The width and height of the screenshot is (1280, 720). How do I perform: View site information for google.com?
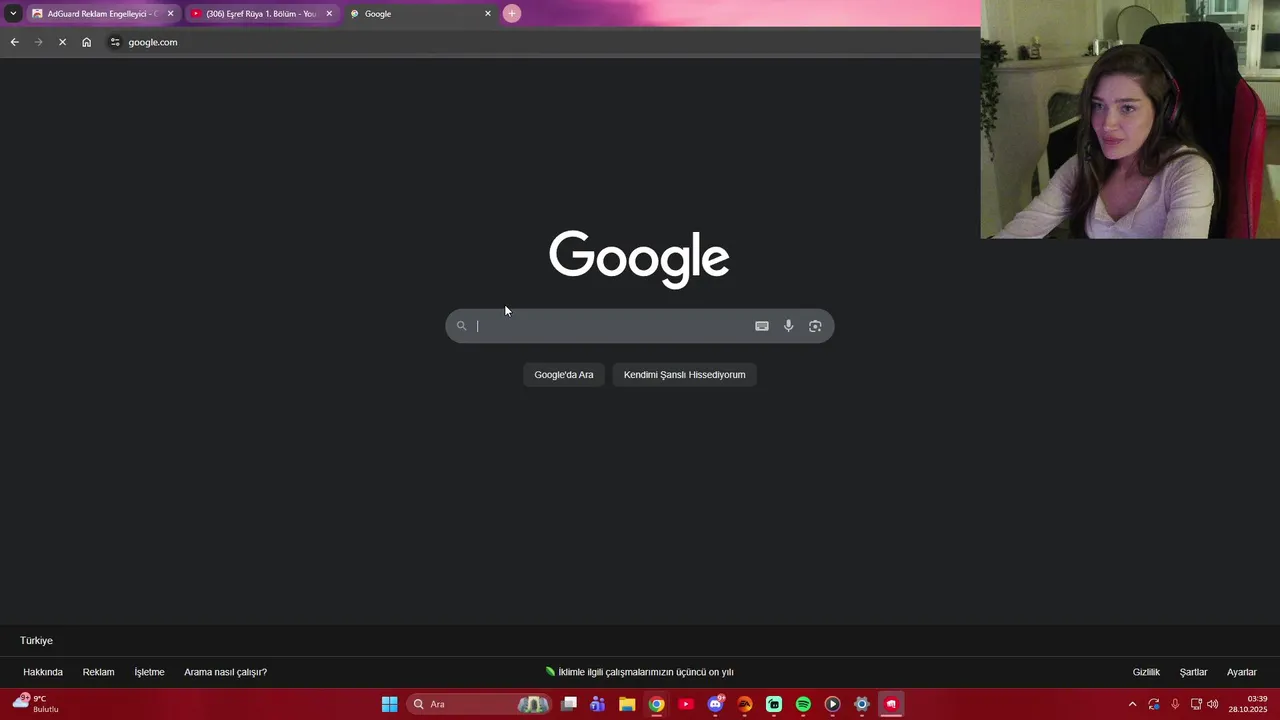click(115, 42)
